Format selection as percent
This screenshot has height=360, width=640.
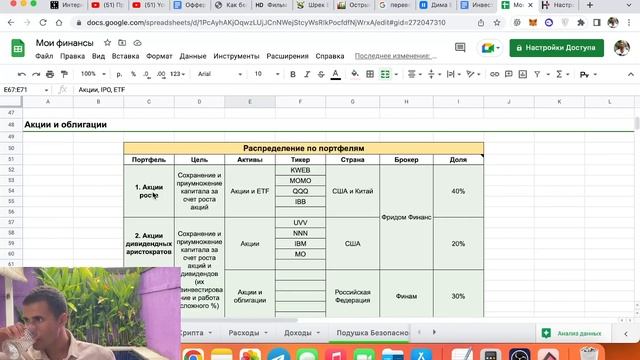(x=133, y=74)
